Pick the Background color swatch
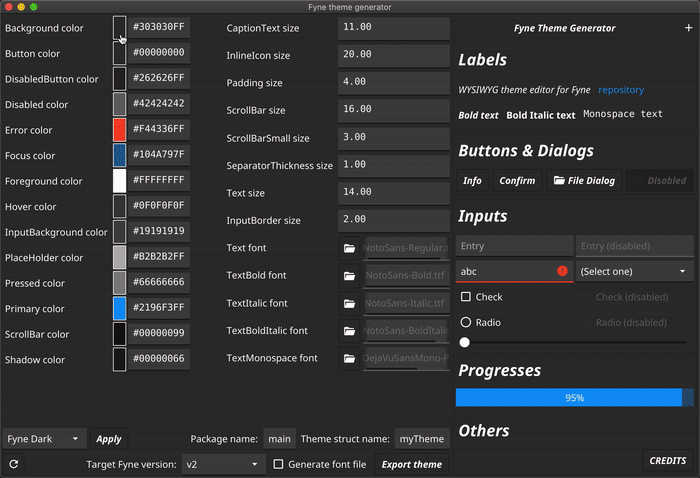700x478 pixels. coord(119,27)
